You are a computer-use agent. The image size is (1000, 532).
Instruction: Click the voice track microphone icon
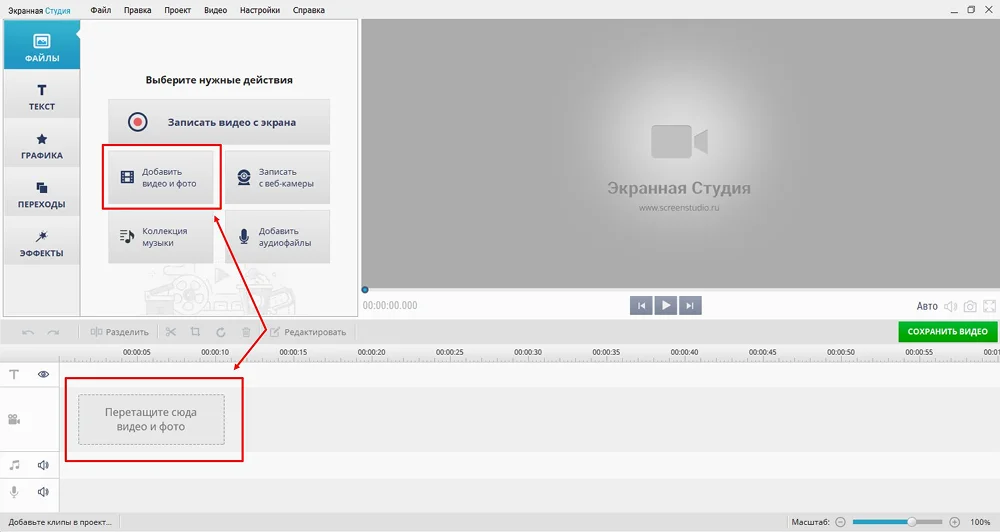14,492
